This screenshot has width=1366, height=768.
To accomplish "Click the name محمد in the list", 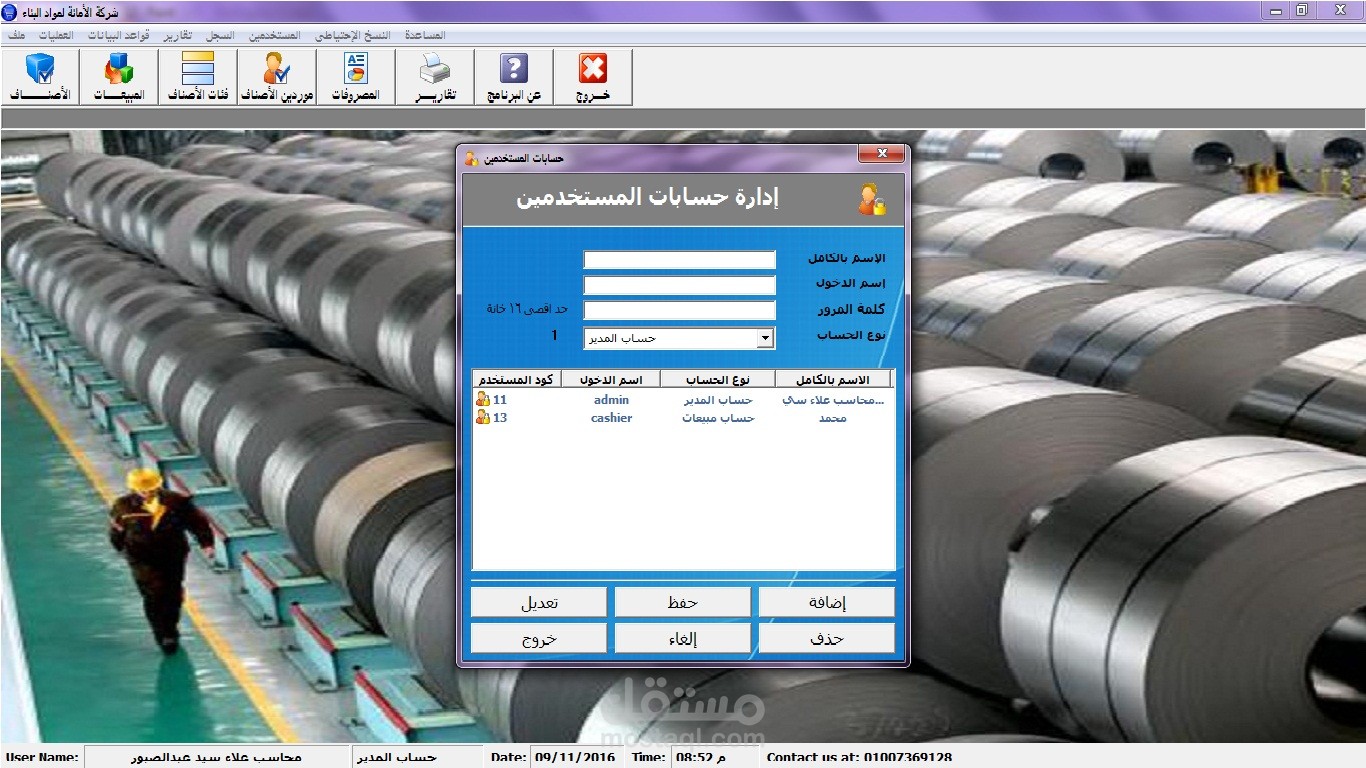I will (833, 418).
